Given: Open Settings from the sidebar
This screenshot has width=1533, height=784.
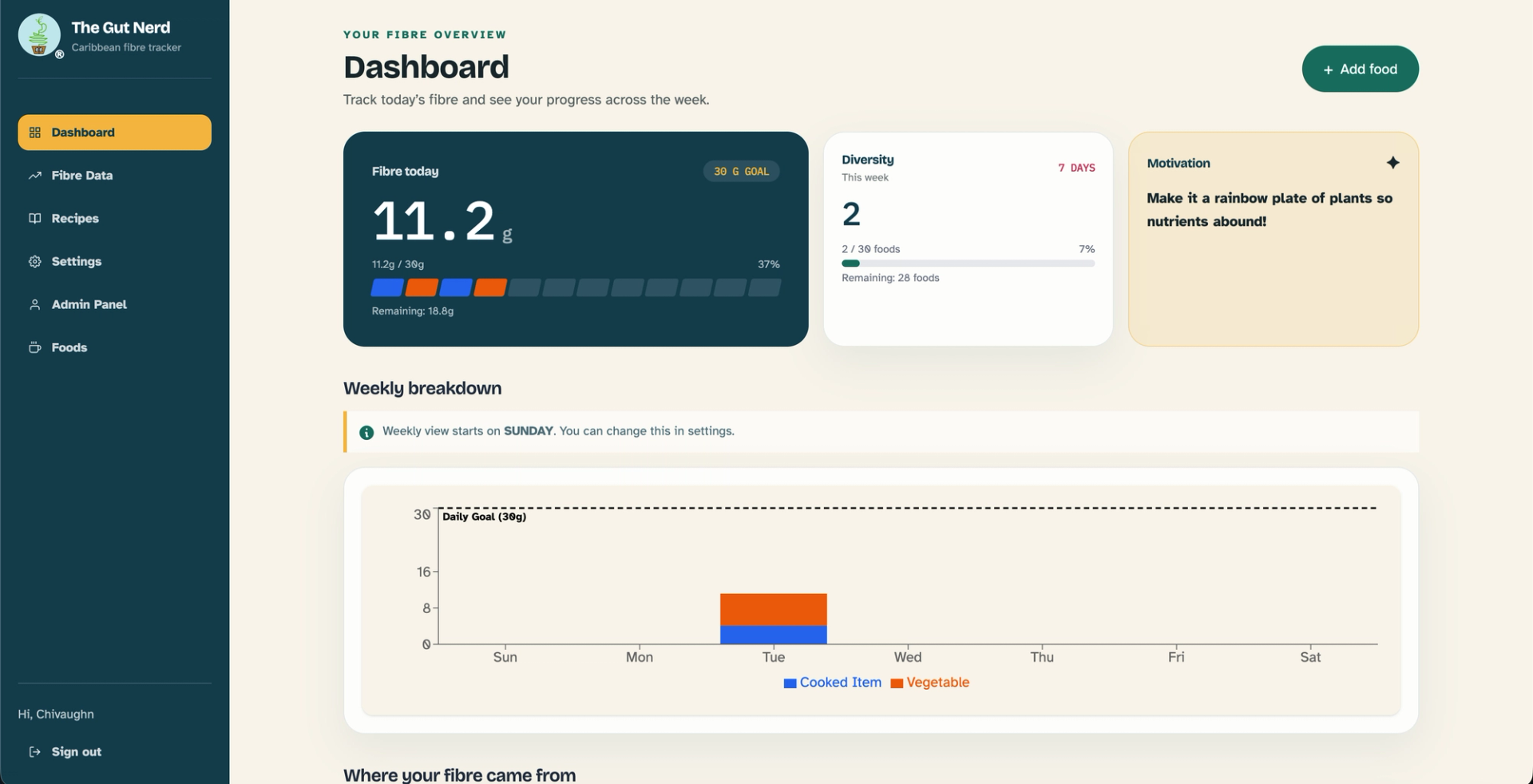Looking at the screenshot, I should tap(114, 262).
